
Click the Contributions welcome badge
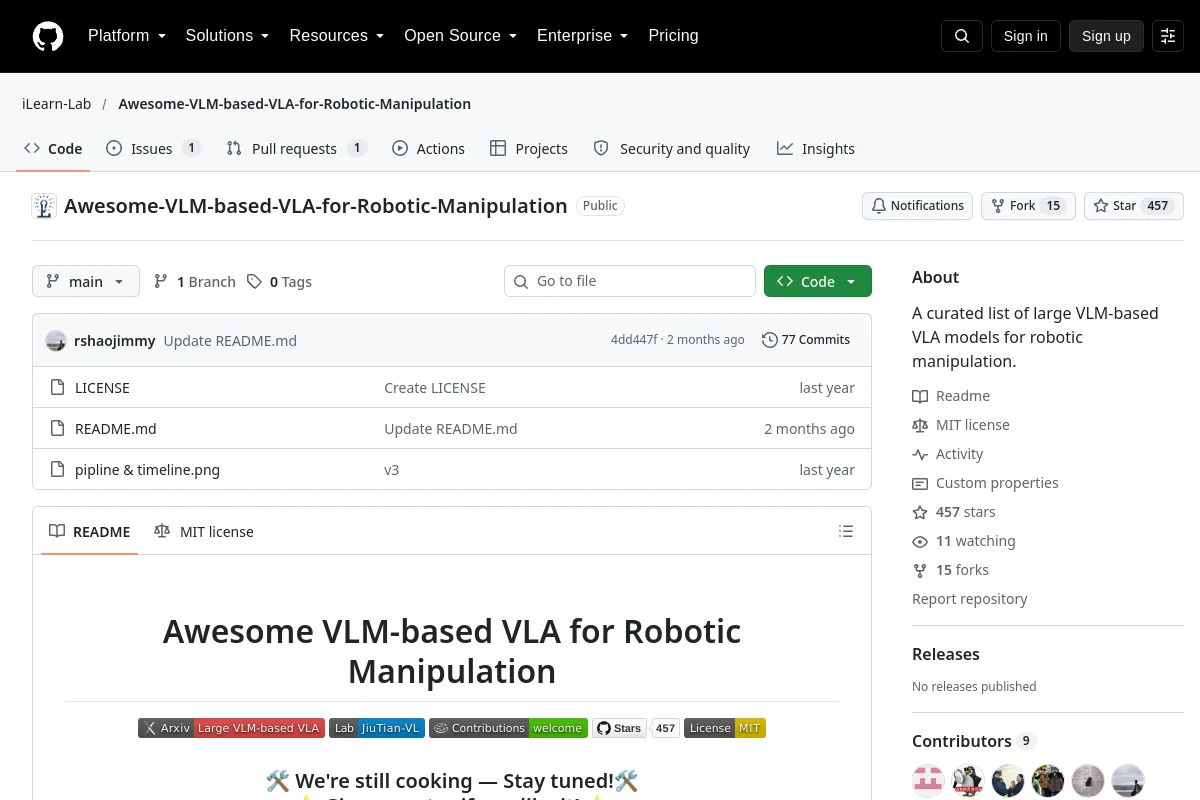click(x=508, y=728)
